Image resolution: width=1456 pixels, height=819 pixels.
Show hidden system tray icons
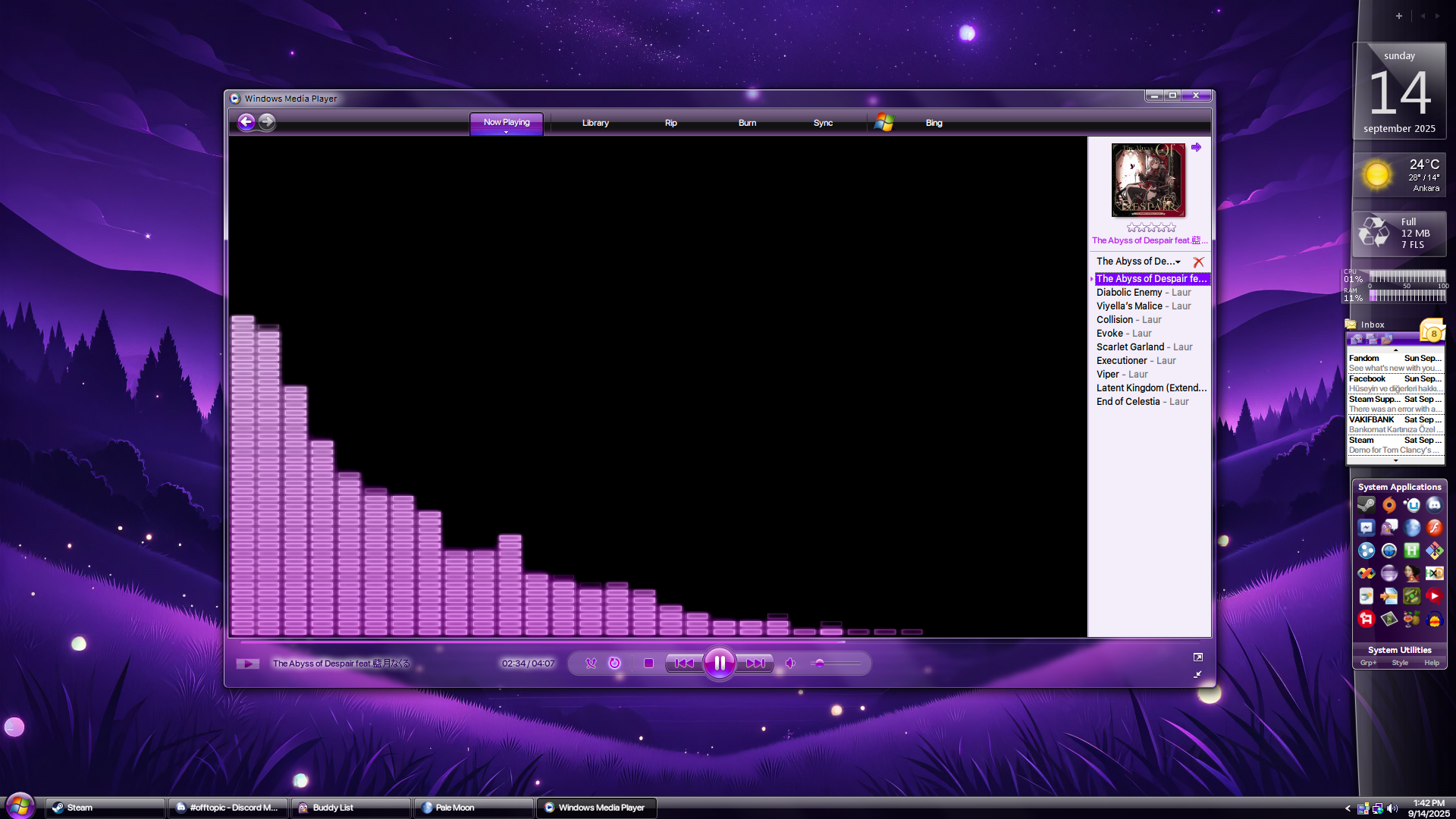click(1348, 808)
